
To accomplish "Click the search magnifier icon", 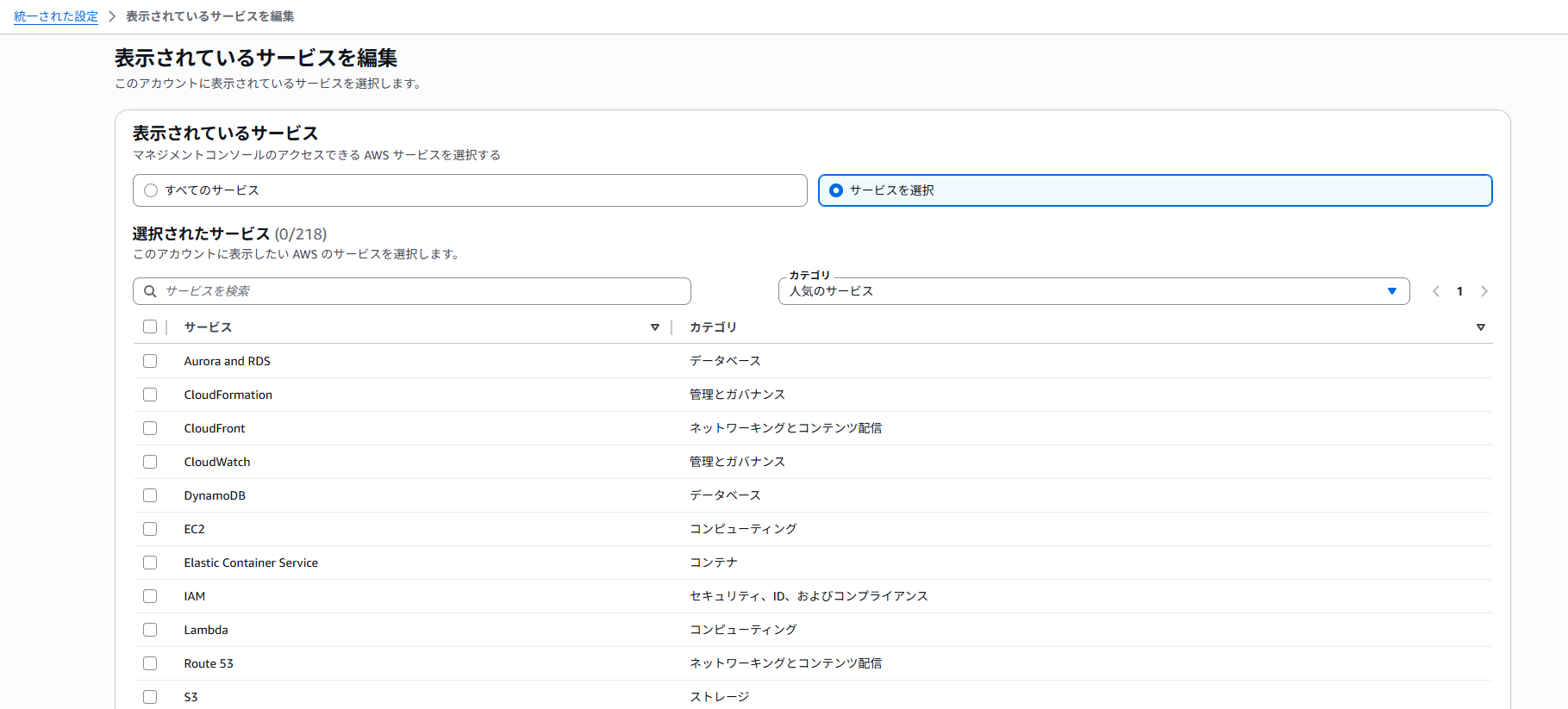I will click(x=150, y=291).
